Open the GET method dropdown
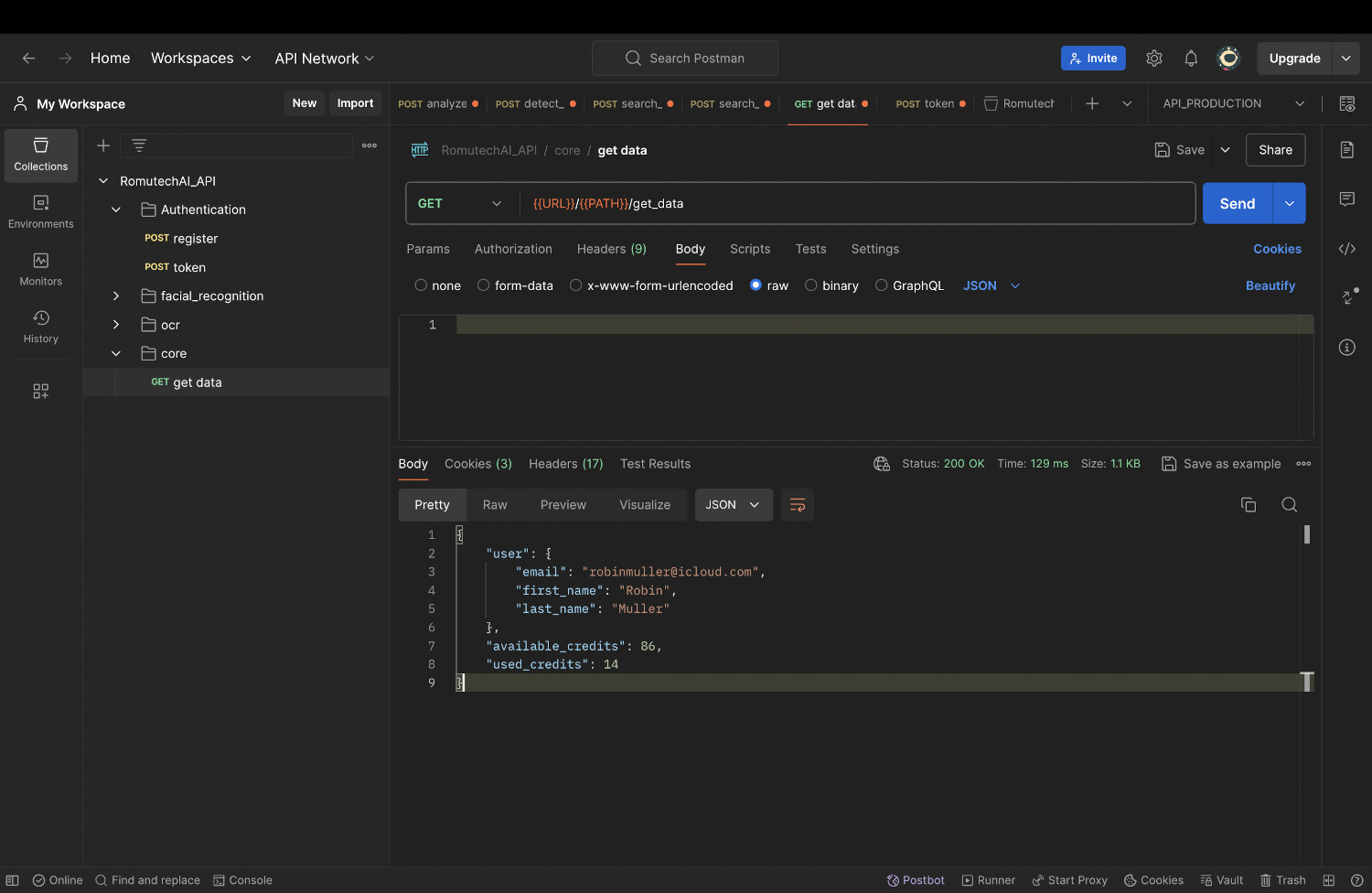The height and width of the screenshot is (893, 1372). point(461,204)
